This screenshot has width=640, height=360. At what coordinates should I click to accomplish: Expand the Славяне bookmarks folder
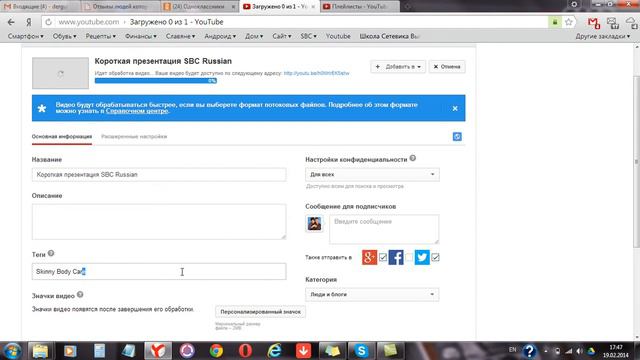point(180,36)
